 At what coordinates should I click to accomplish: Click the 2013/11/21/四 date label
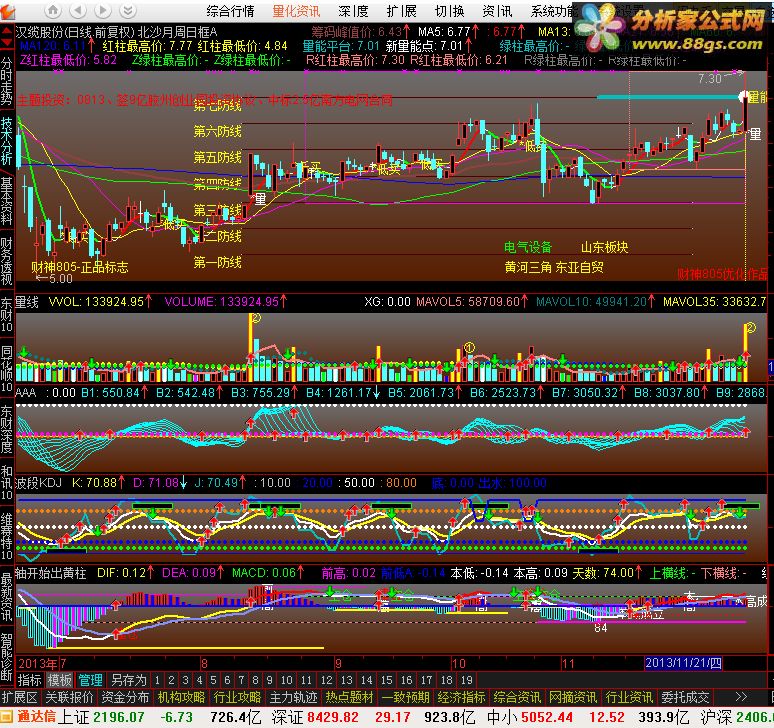[x=683, y=663]
